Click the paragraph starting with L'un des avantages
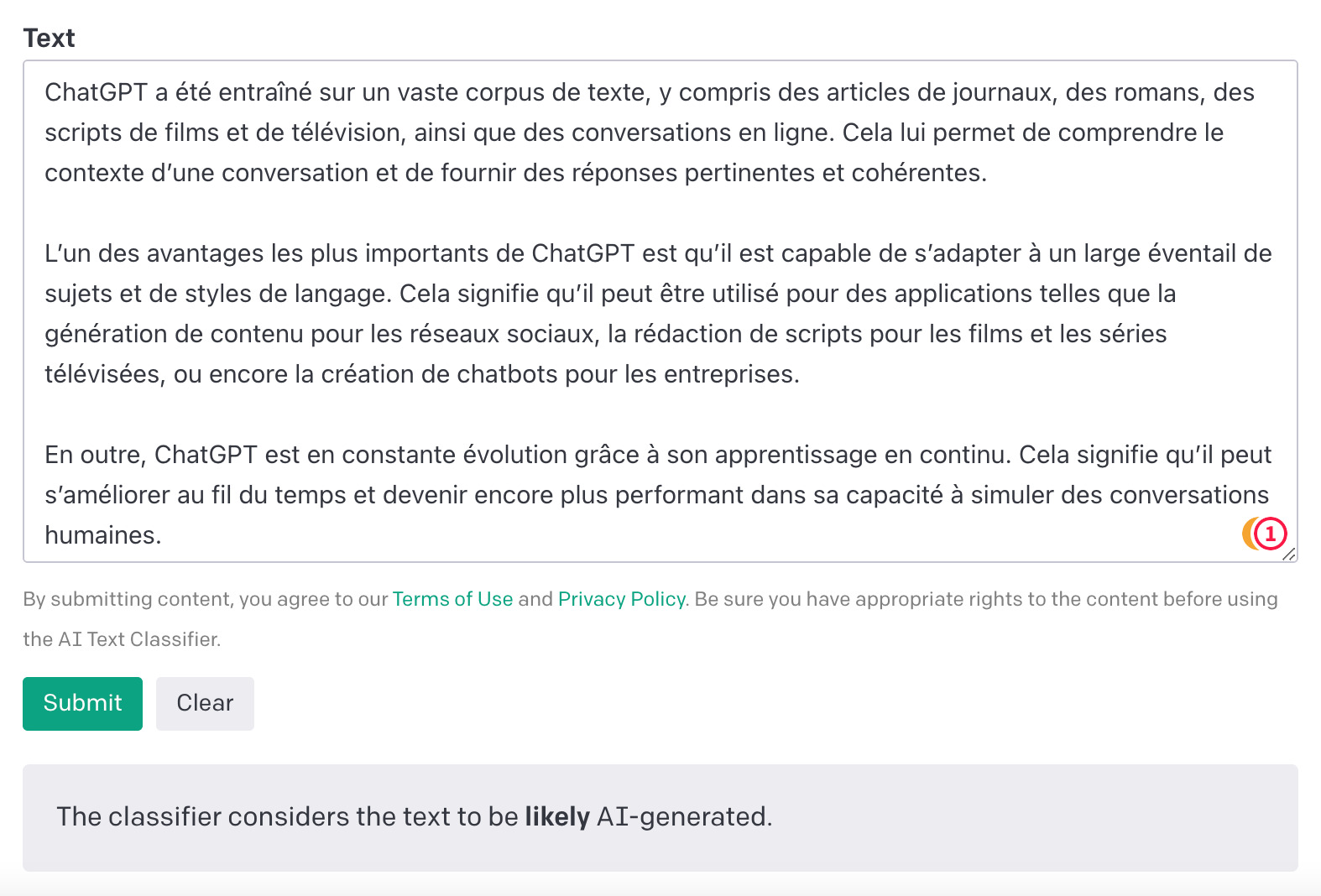This screenshot has height=896, width=1321. pos(659,314)
